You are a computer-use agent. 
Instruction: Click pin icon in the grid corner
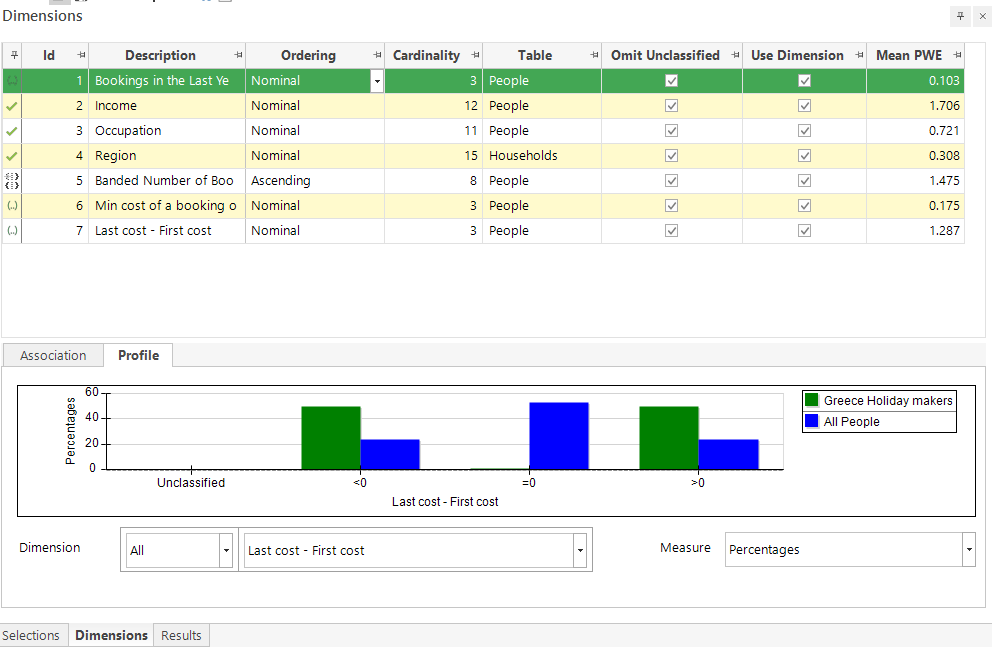pos(13,56)
